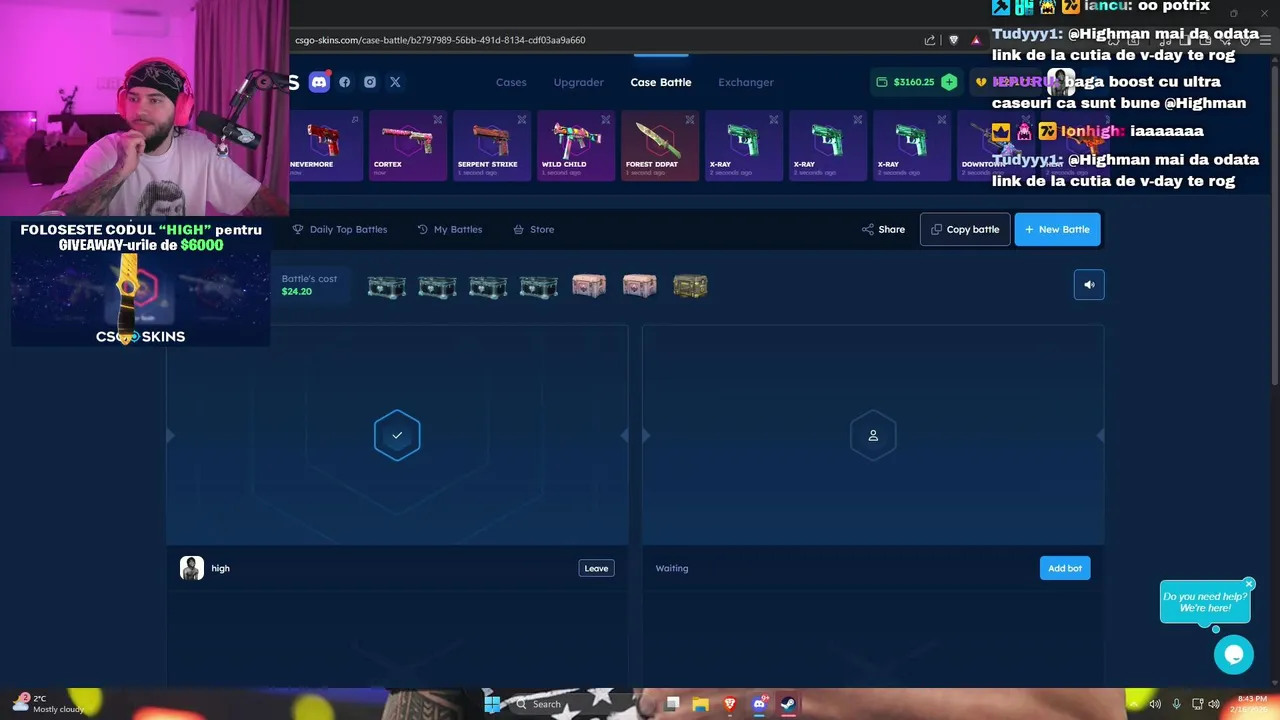Open the Facebook social icon
Image resolution: width=1280 pixels, height=720 pixels.
[345, 82]
